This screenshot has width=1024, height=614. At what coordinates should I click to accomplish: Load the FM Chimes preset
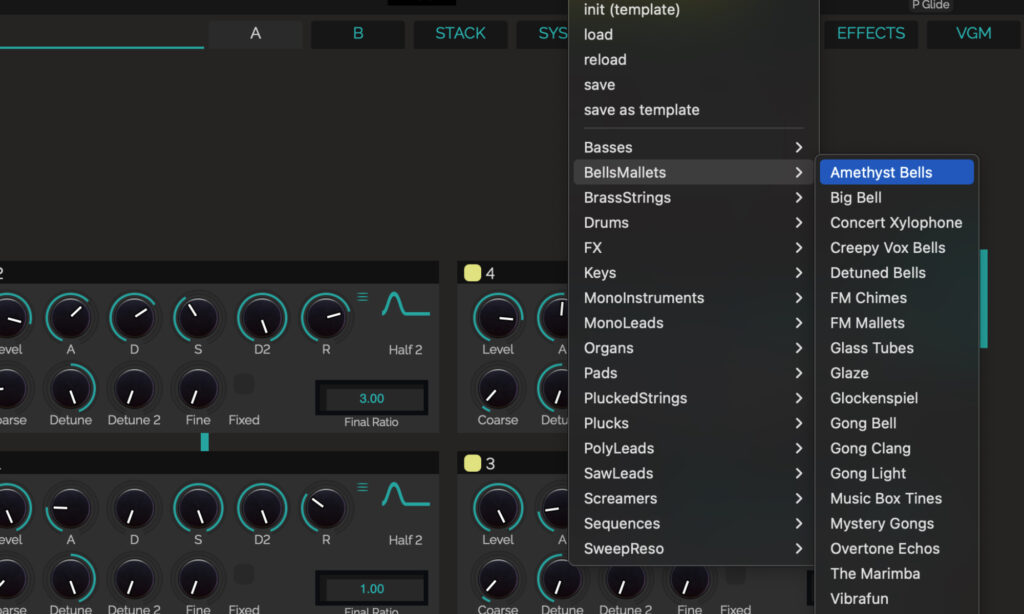point(897,298)
